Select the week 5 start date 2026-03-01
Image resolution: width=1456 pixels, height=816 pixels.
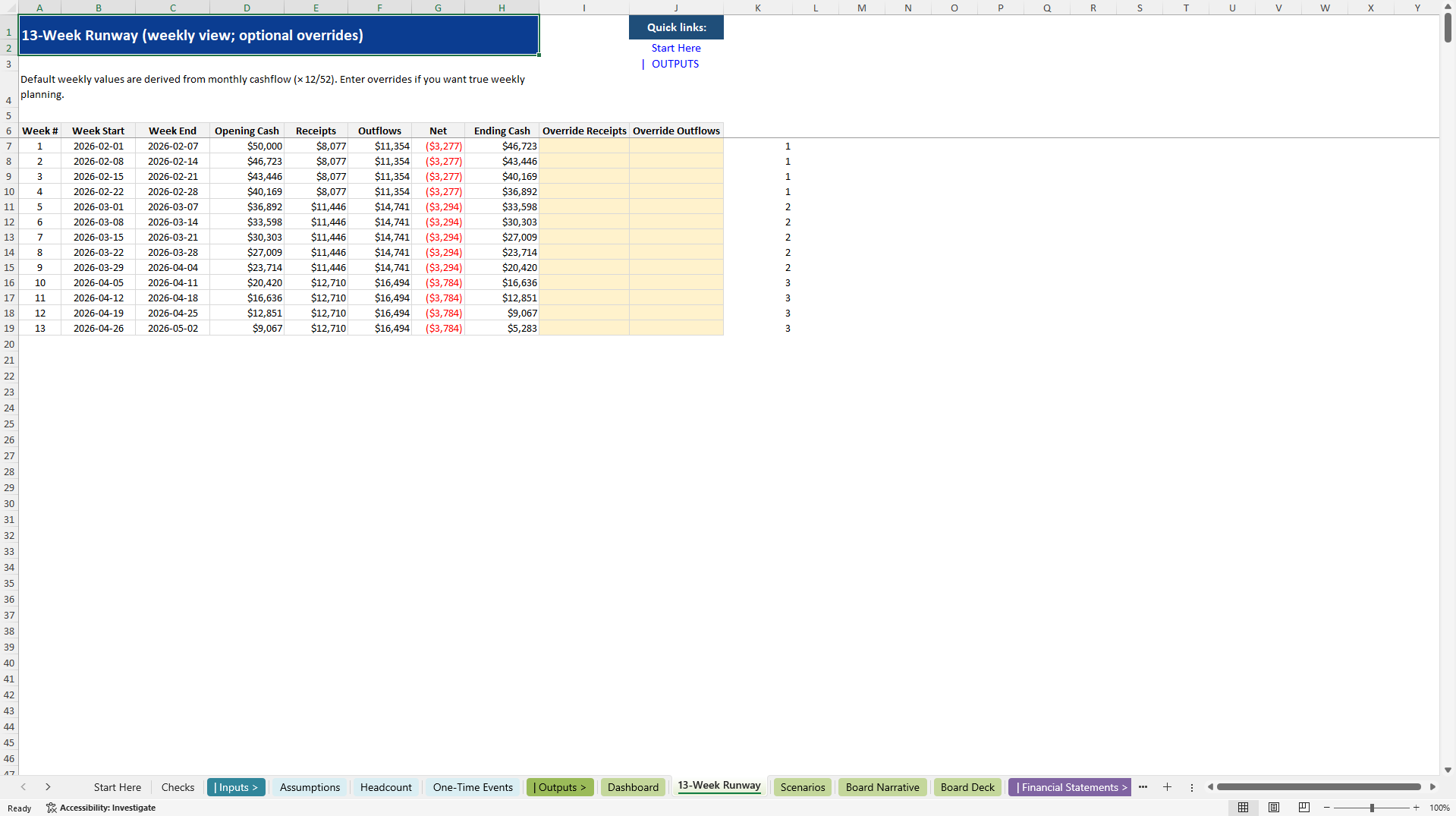coord(99,206)
